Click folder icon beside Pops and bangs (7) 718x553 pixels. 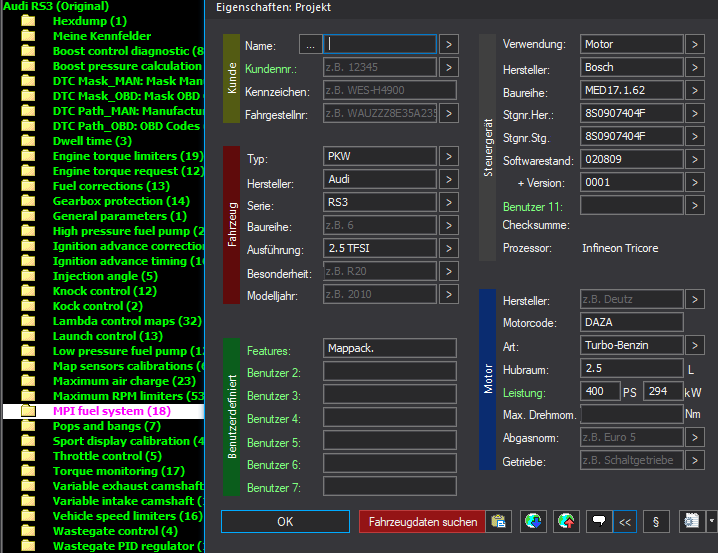[28, 426]
